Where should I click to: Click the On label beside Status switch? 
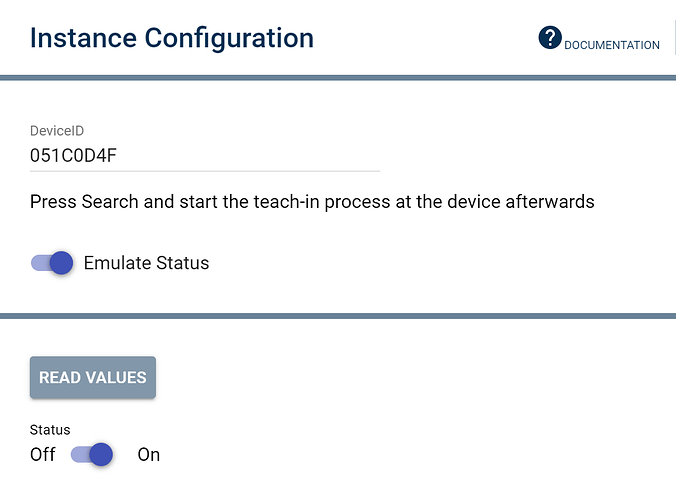click(148, 454)
